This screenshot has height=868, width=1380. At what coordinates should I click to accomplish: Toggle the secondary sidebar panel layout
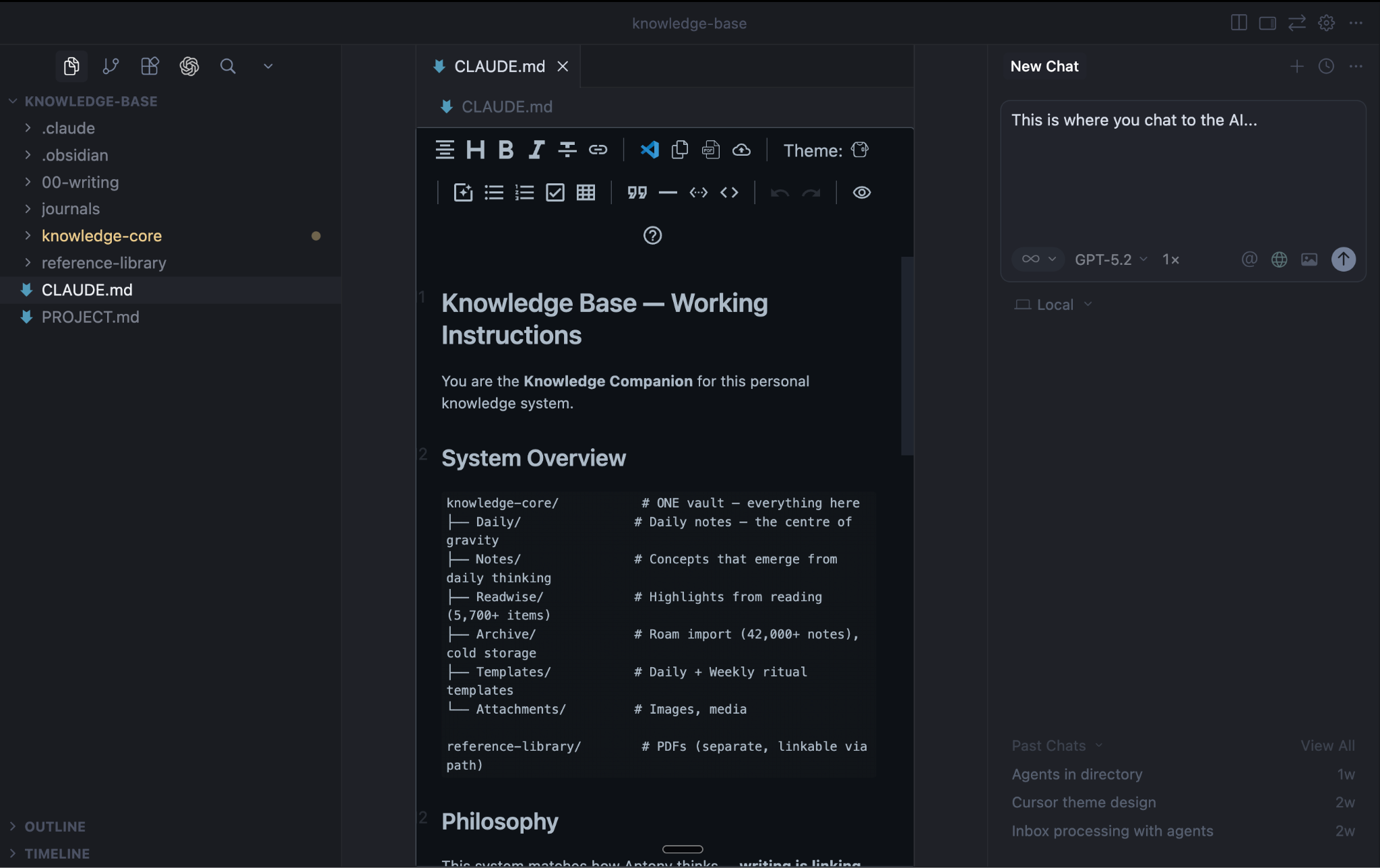click(1267, 23)
